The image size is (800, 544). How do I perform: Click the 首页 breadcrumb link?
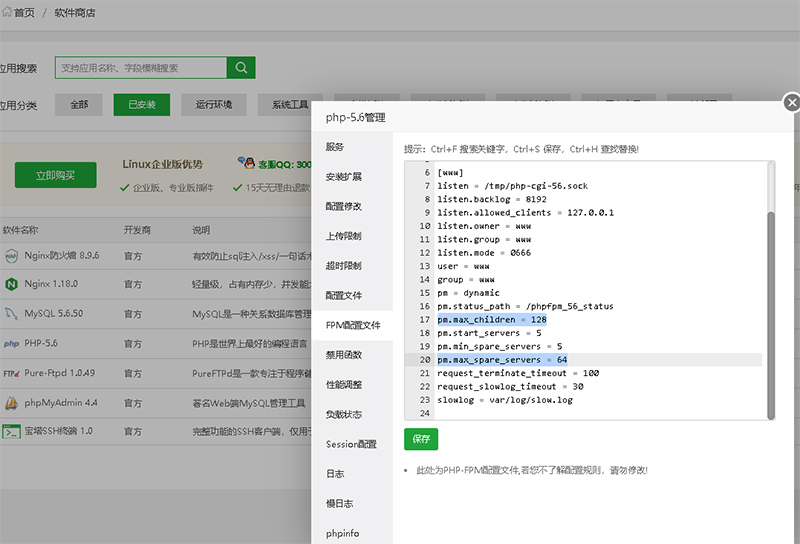[x=24, y=13]
